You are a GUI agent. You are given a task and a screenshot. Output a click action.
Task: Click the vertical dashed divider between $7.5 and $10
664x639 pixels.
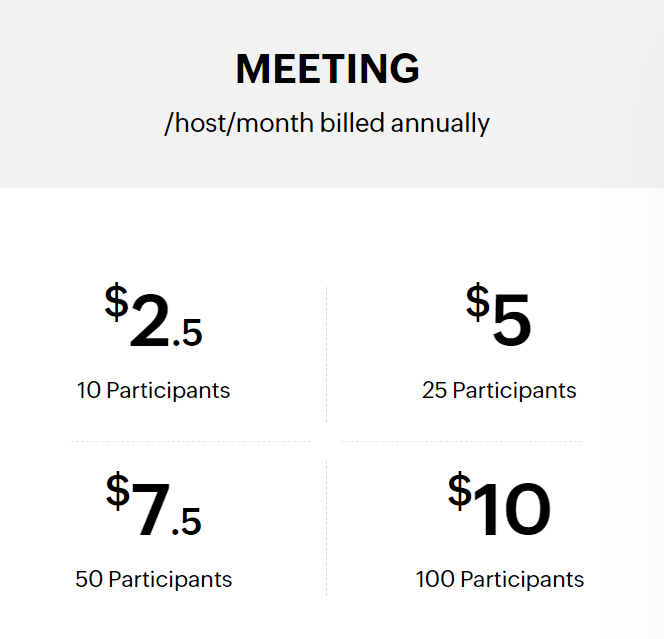[326, 528]
